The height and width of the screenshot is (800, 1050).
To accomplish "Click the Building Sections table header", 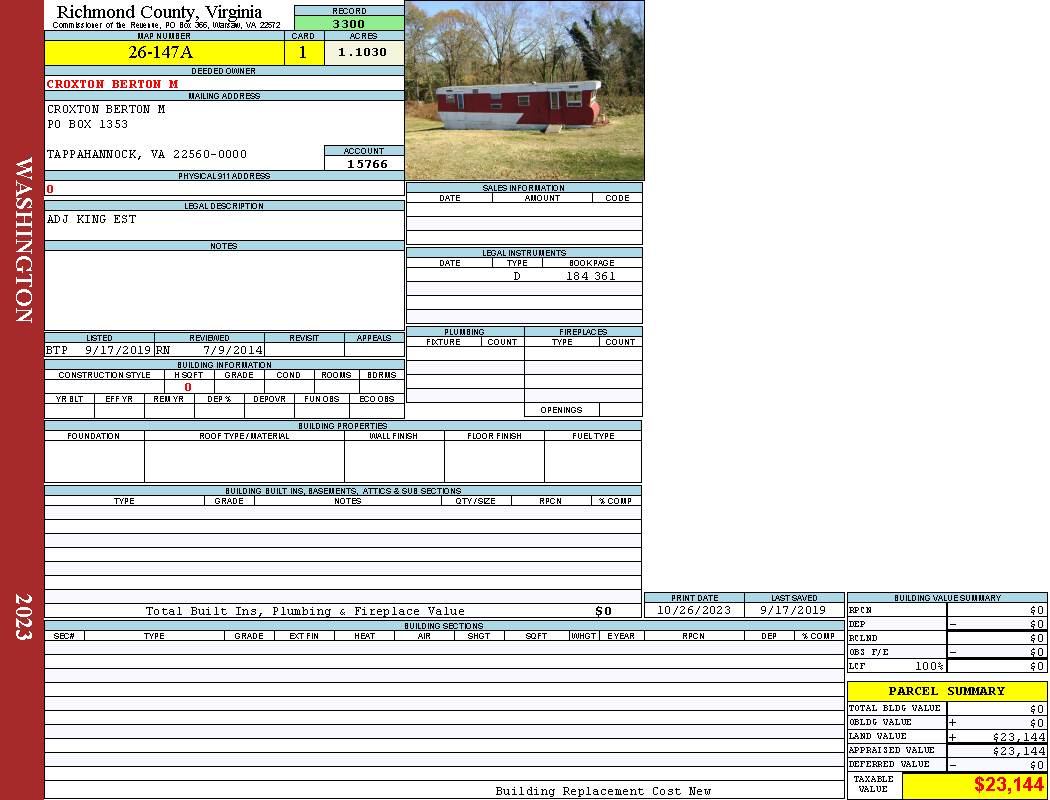I will click(x=443, y=626).
